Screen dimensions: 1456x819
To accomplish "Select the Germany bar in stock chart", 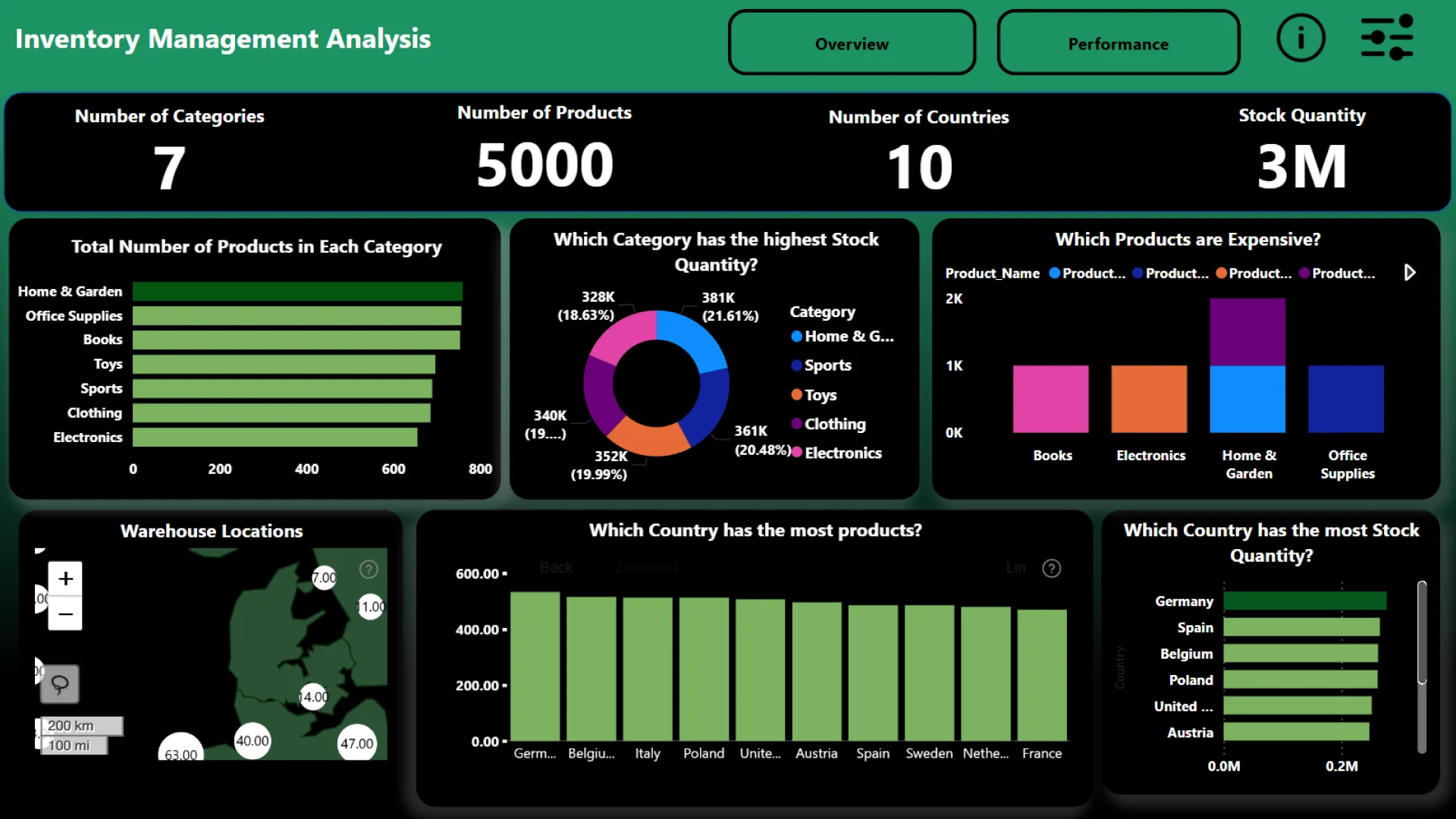I will pos(1304,601).
